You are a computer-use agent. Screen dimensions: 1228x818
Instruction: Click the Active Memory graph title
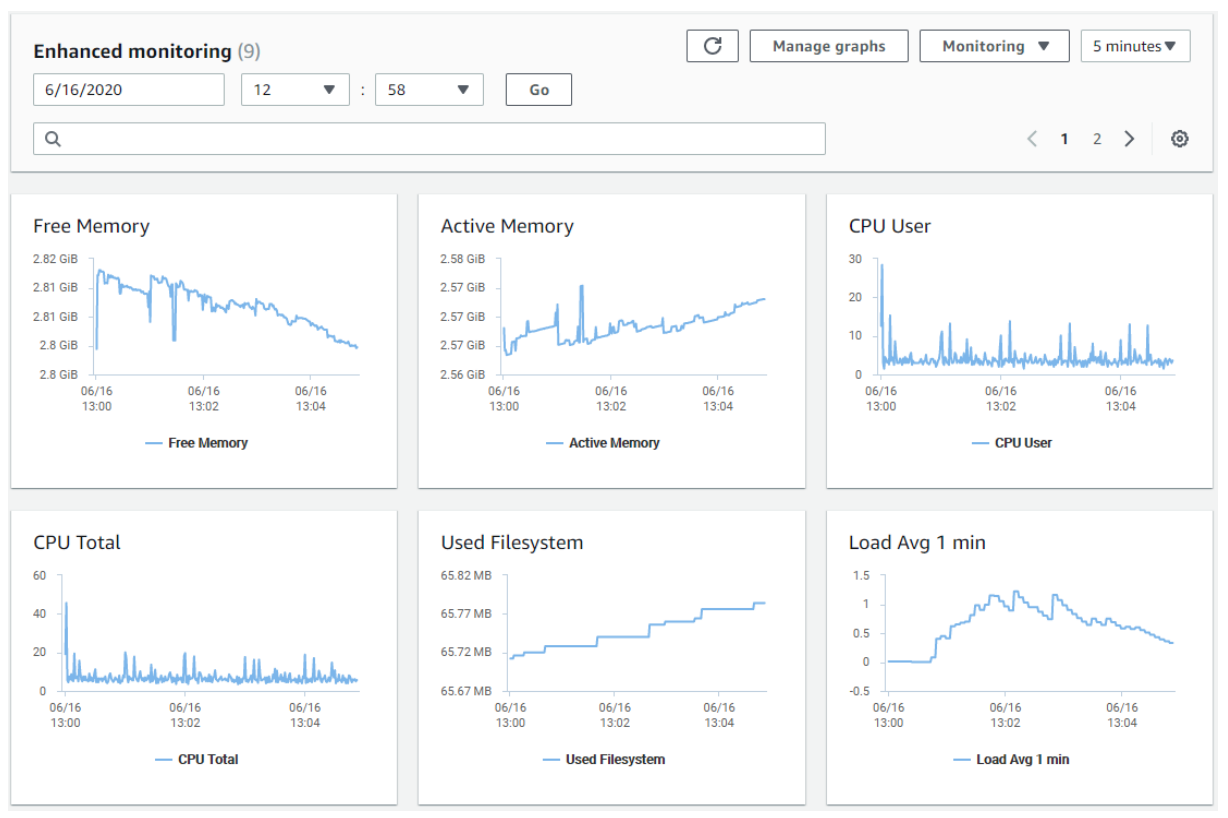[507, 226]
